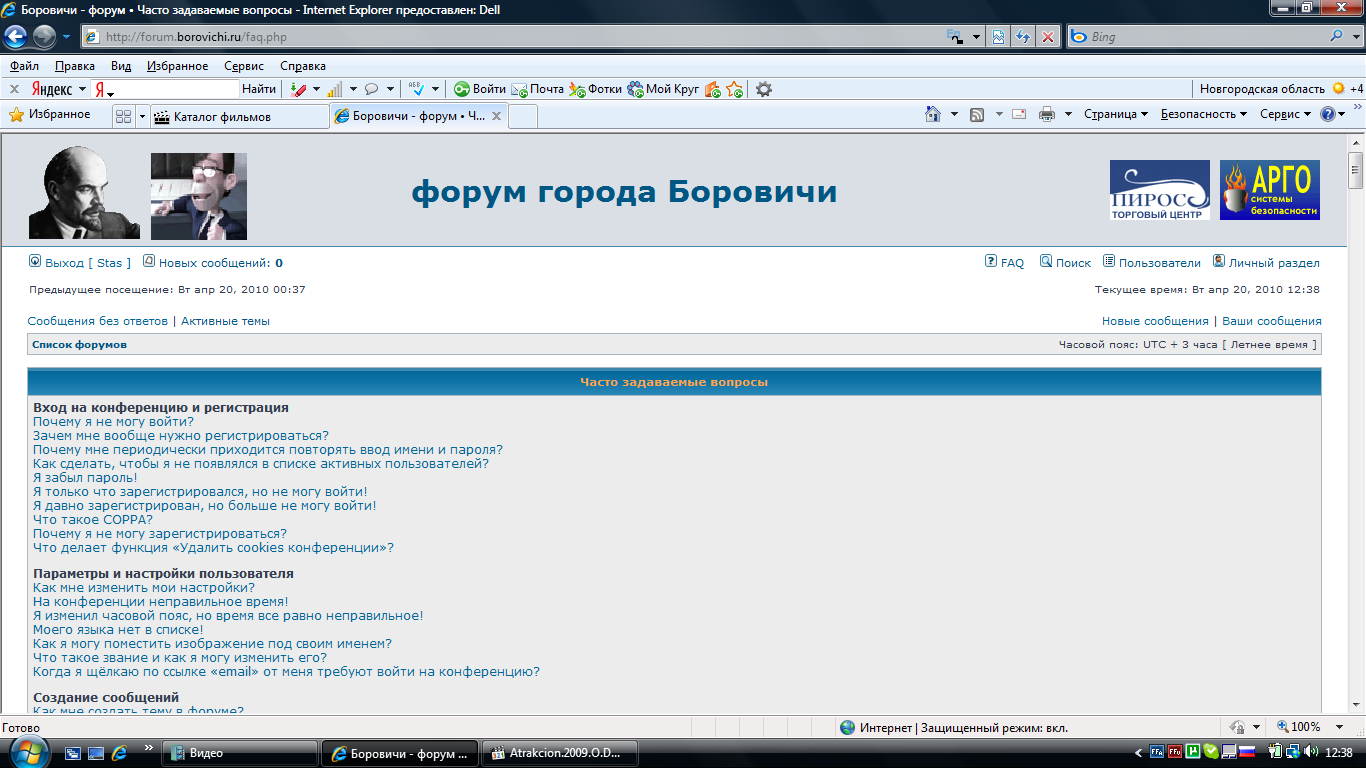Click the browser Forward arrow button
The image size is (1366, 768).
pos(44,37)
